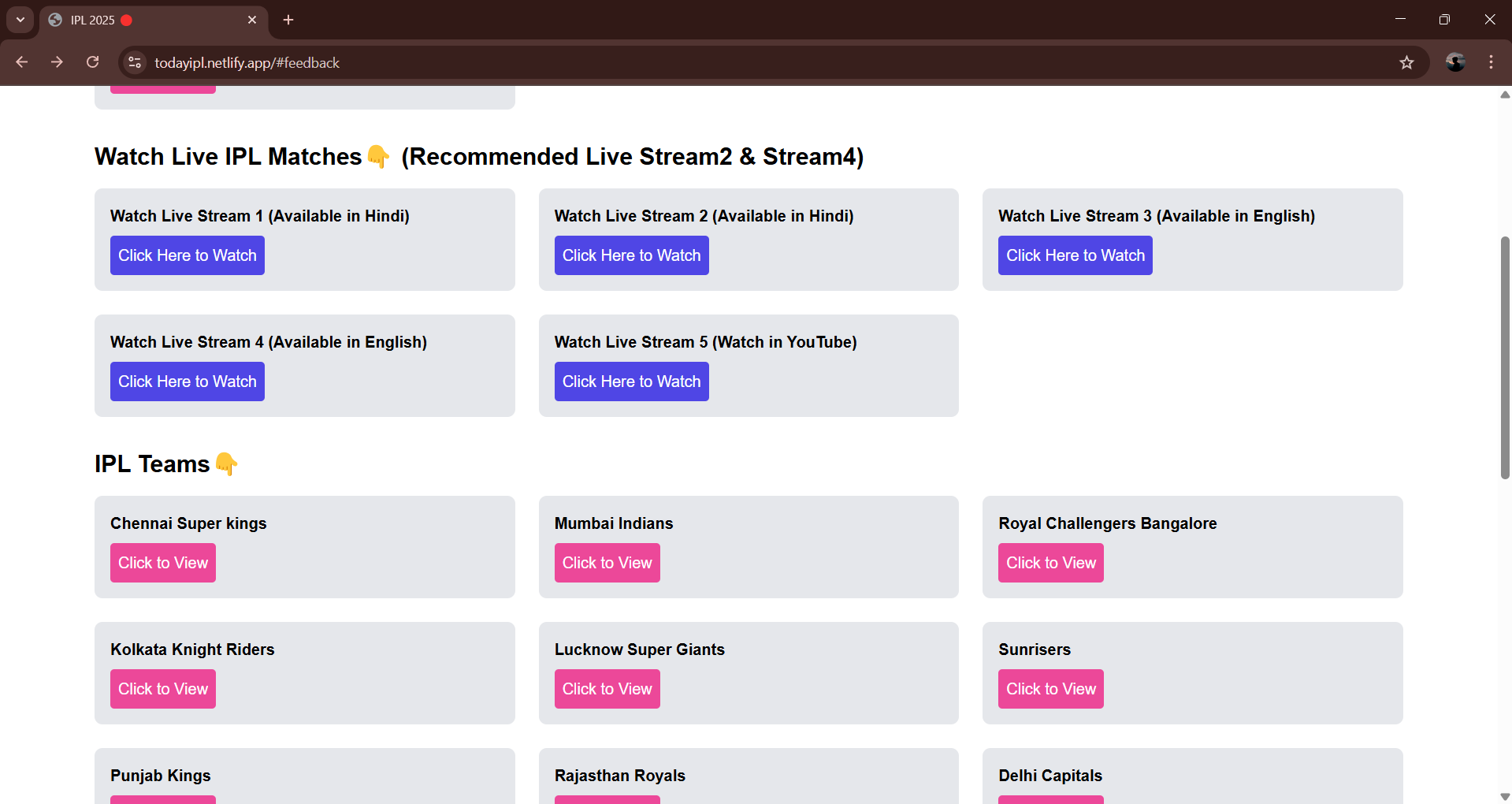Open the three-dot browser menu
This screenshot has width=1512, height=804.
tap(1492, 62)
